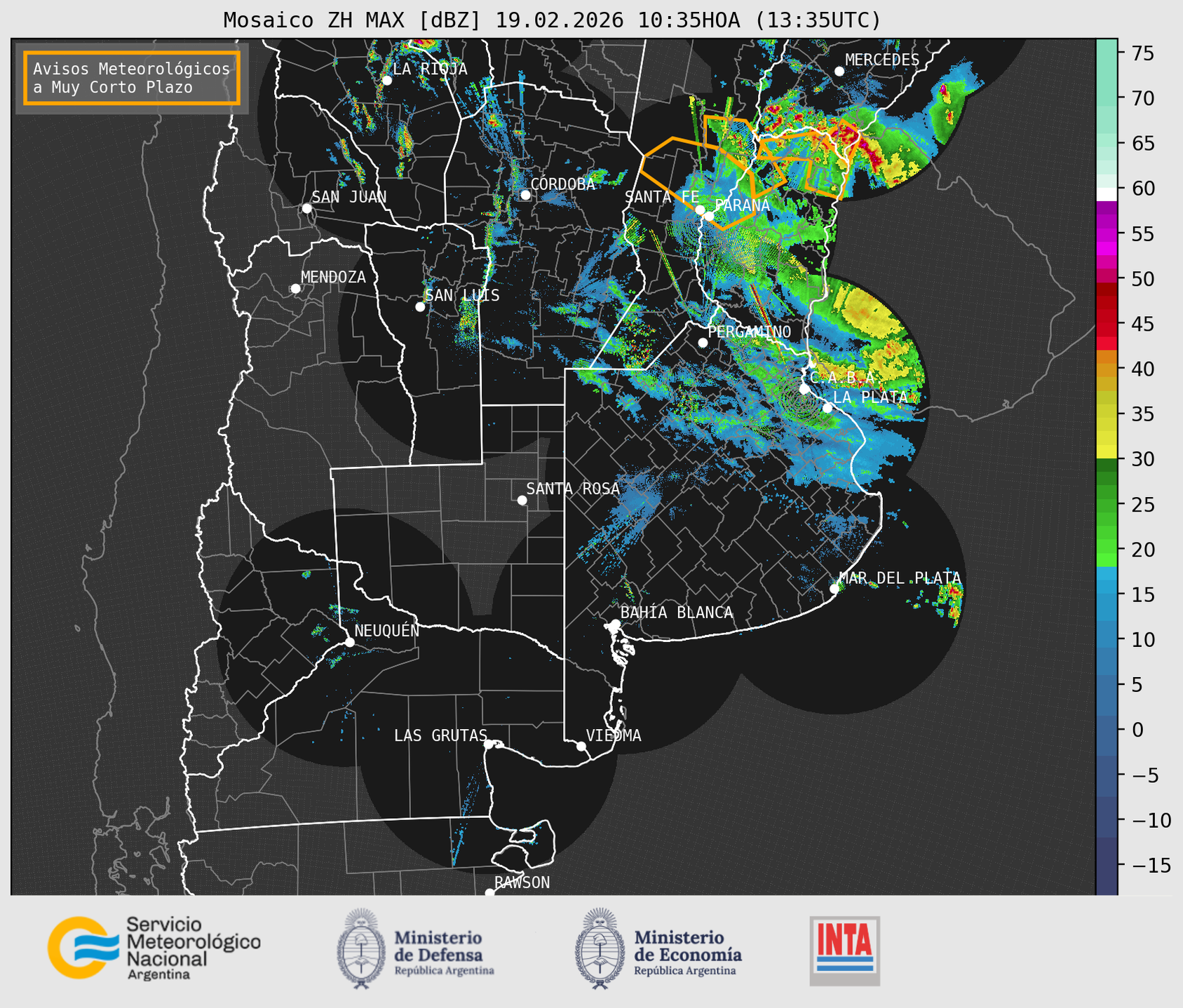Click the 0 value on color scale
Viewport: 1183px width, 1008px height.
point(1137,730)
